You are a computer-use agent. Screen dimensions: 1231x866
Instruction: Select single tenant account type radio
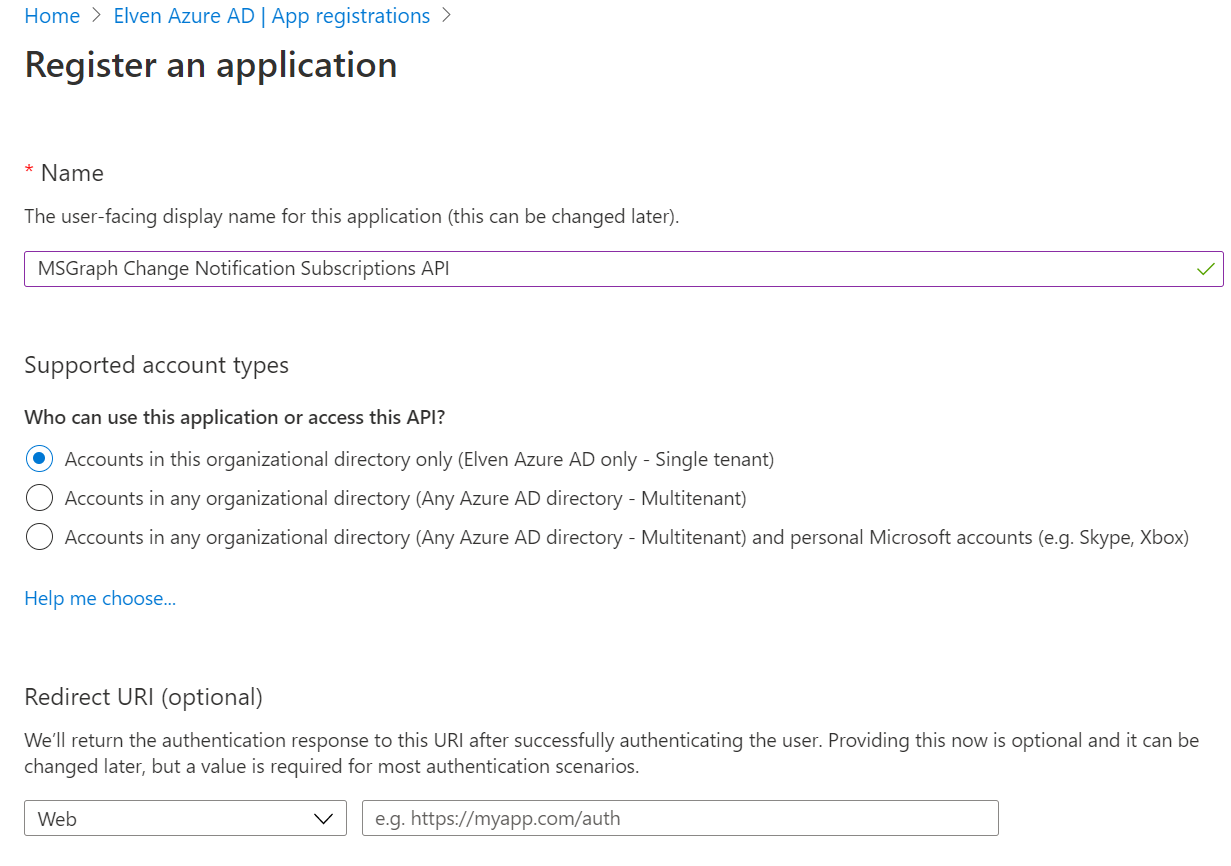click(39, 460)
